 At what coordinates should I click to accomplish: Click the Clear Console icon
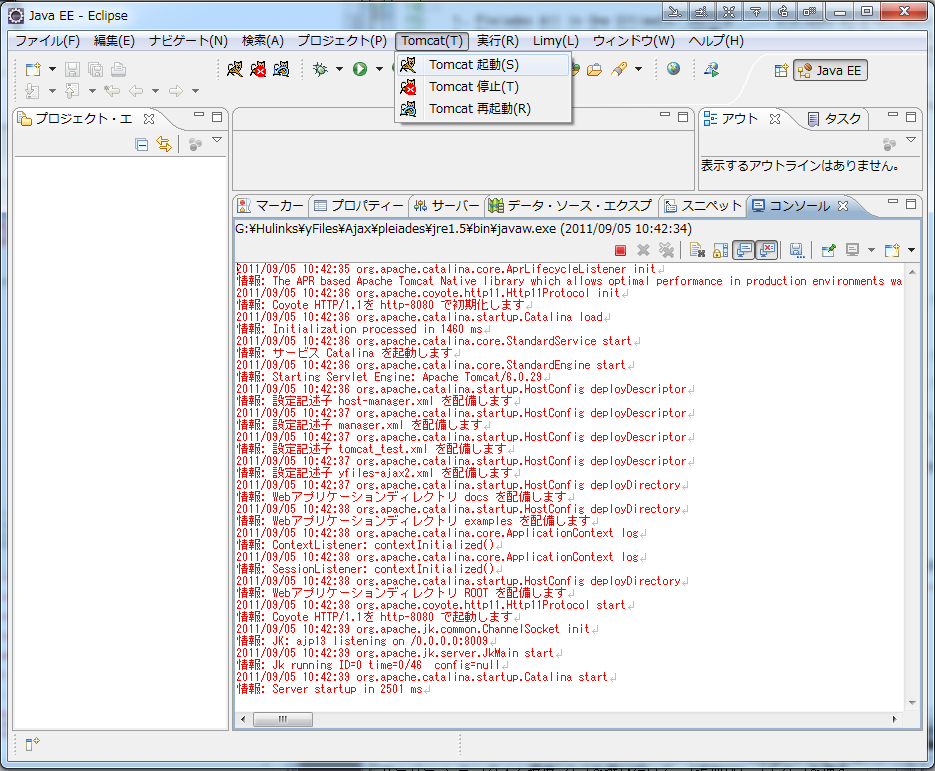point(697,250)
